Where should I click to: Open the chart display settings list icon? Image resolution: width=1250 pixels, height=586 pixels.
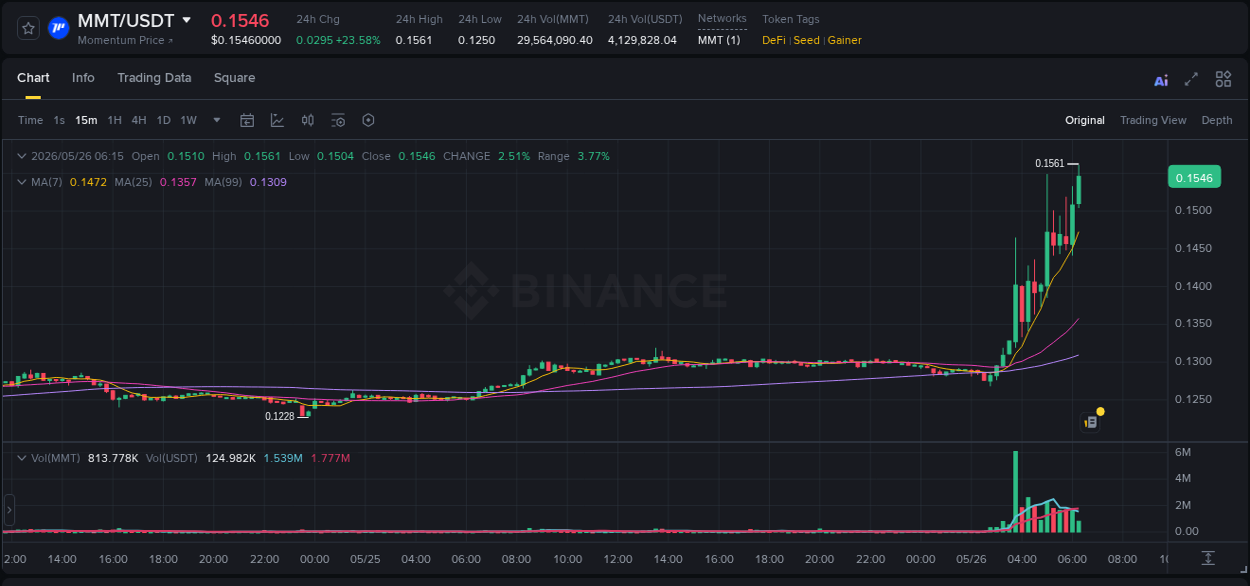click(x=338, y=120)
